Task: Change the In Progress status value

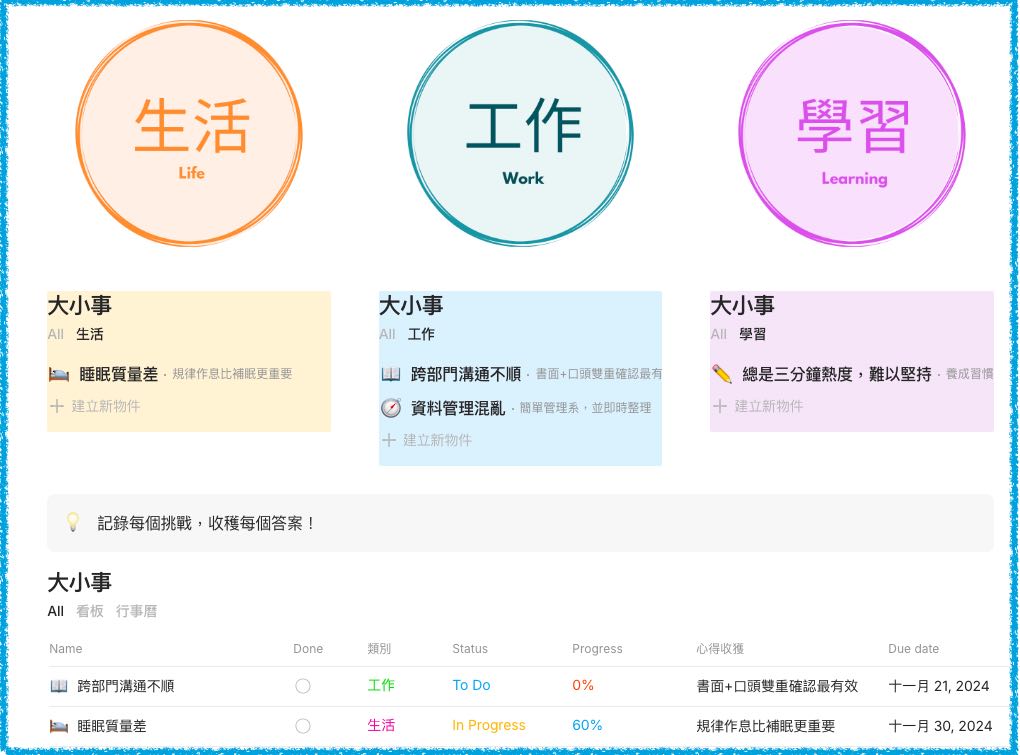Action: click(488, 725)
